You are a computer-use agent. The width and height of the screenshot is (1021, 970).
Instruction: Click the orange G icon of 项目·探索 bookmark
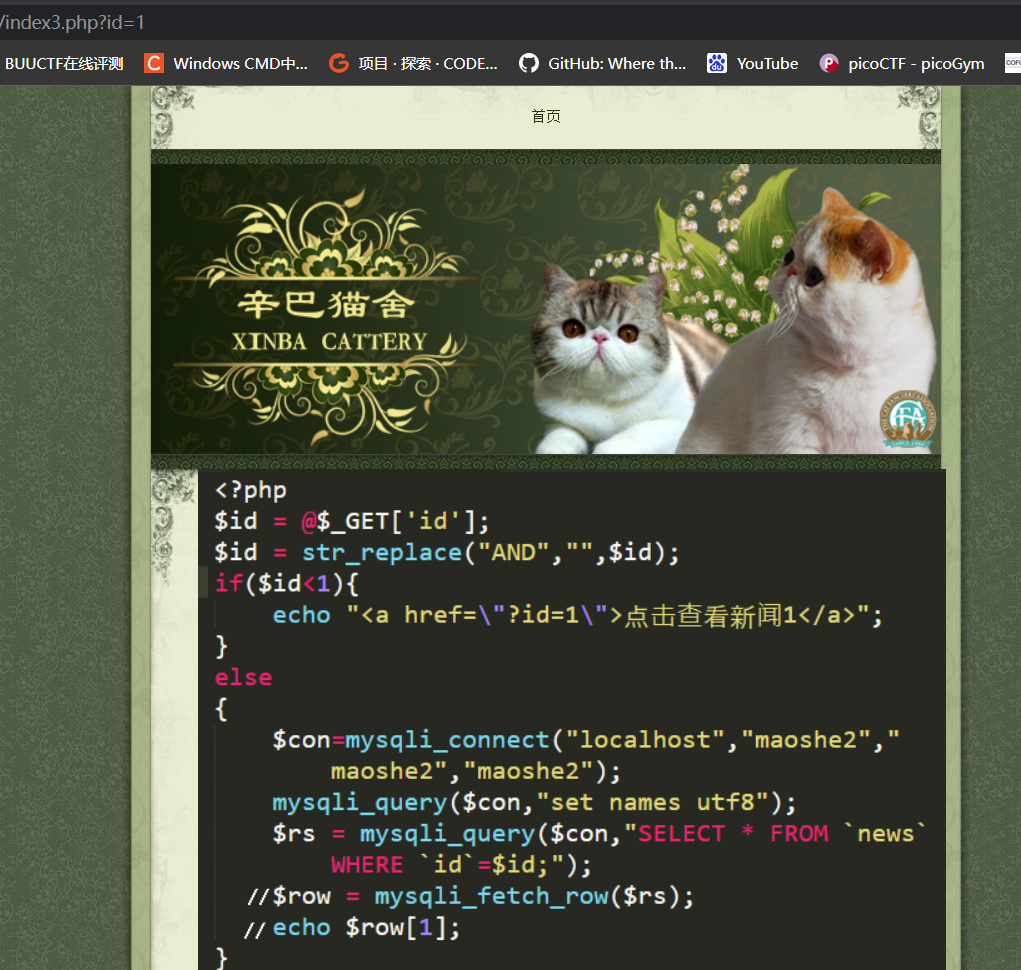(x=339, y=63)
